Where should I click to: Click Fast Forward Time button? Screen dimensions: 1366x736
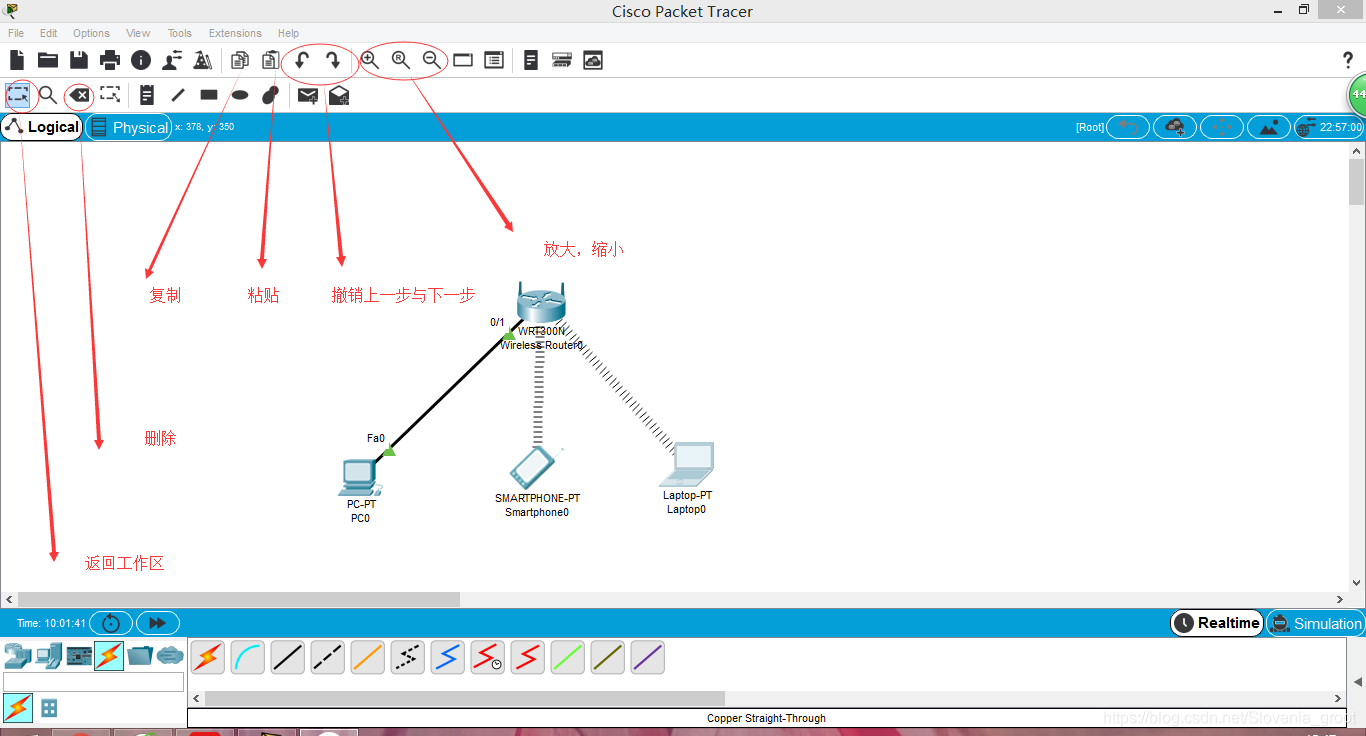point(157,623)
